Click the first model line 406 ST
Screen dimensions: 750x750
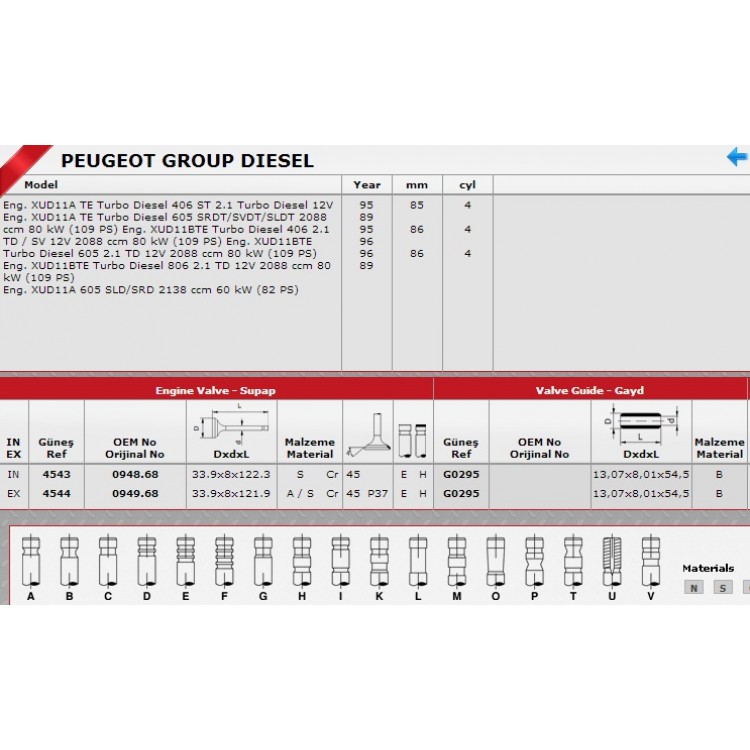[168, 205]
